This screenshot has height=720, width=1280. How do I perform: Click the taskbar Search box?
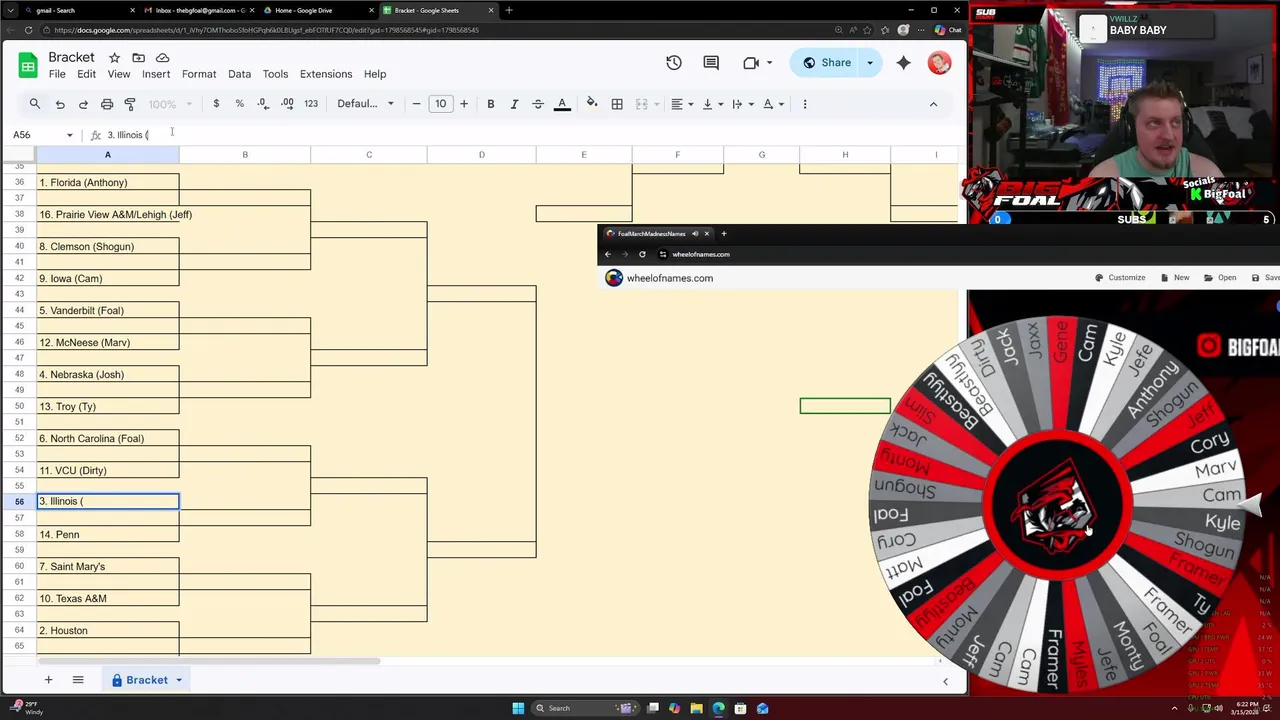point(582,708)
